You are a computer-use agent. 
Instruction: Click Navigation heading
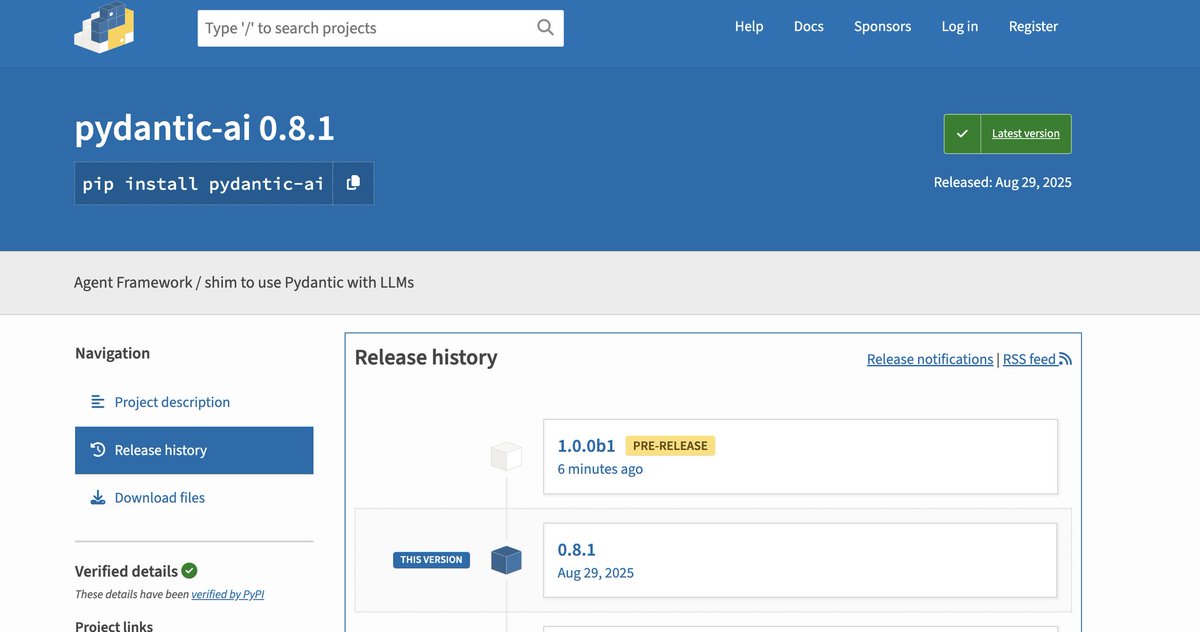112,353
